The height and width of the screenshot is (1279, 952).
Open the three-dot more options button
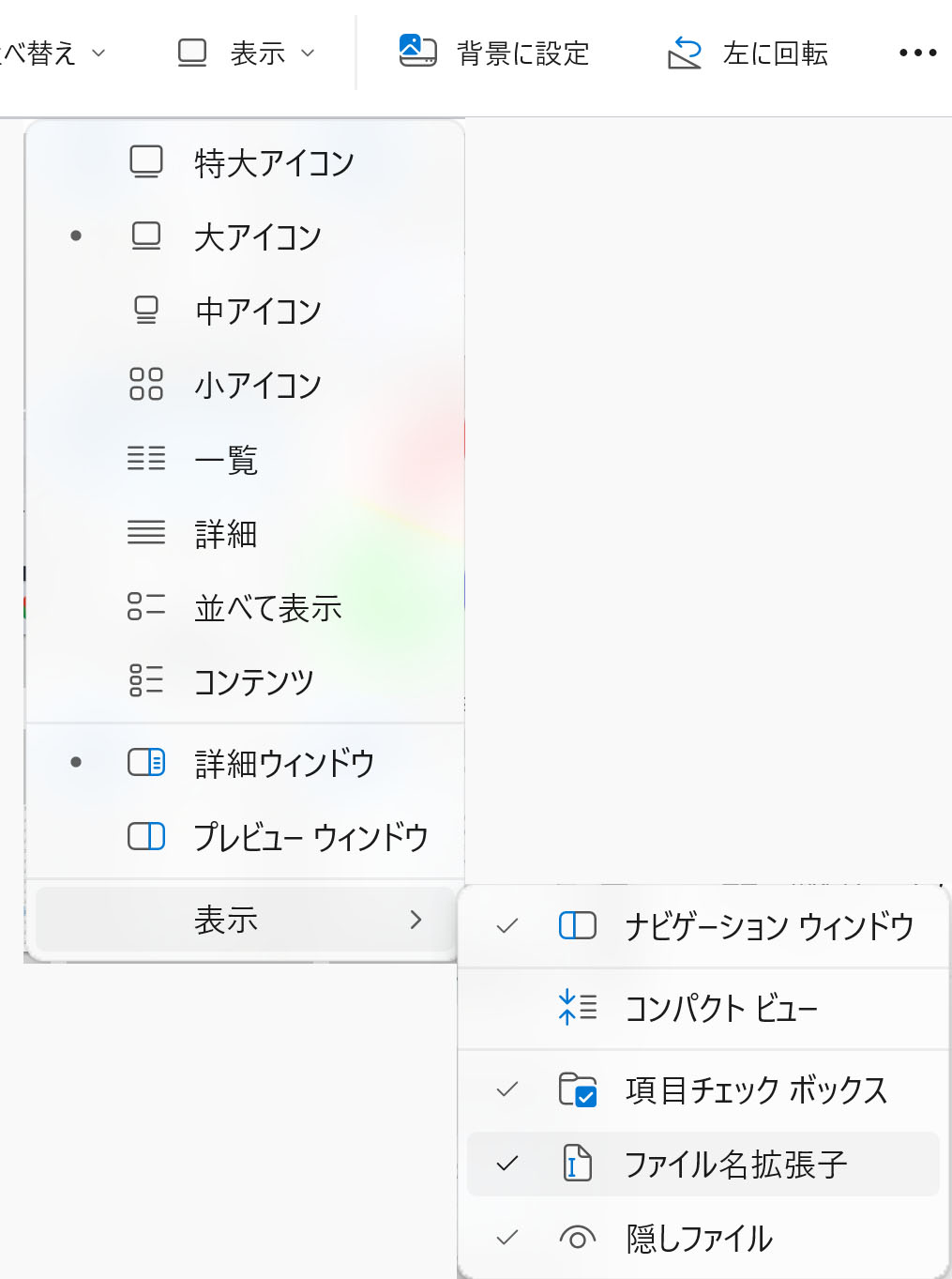(x=917, y=53)
